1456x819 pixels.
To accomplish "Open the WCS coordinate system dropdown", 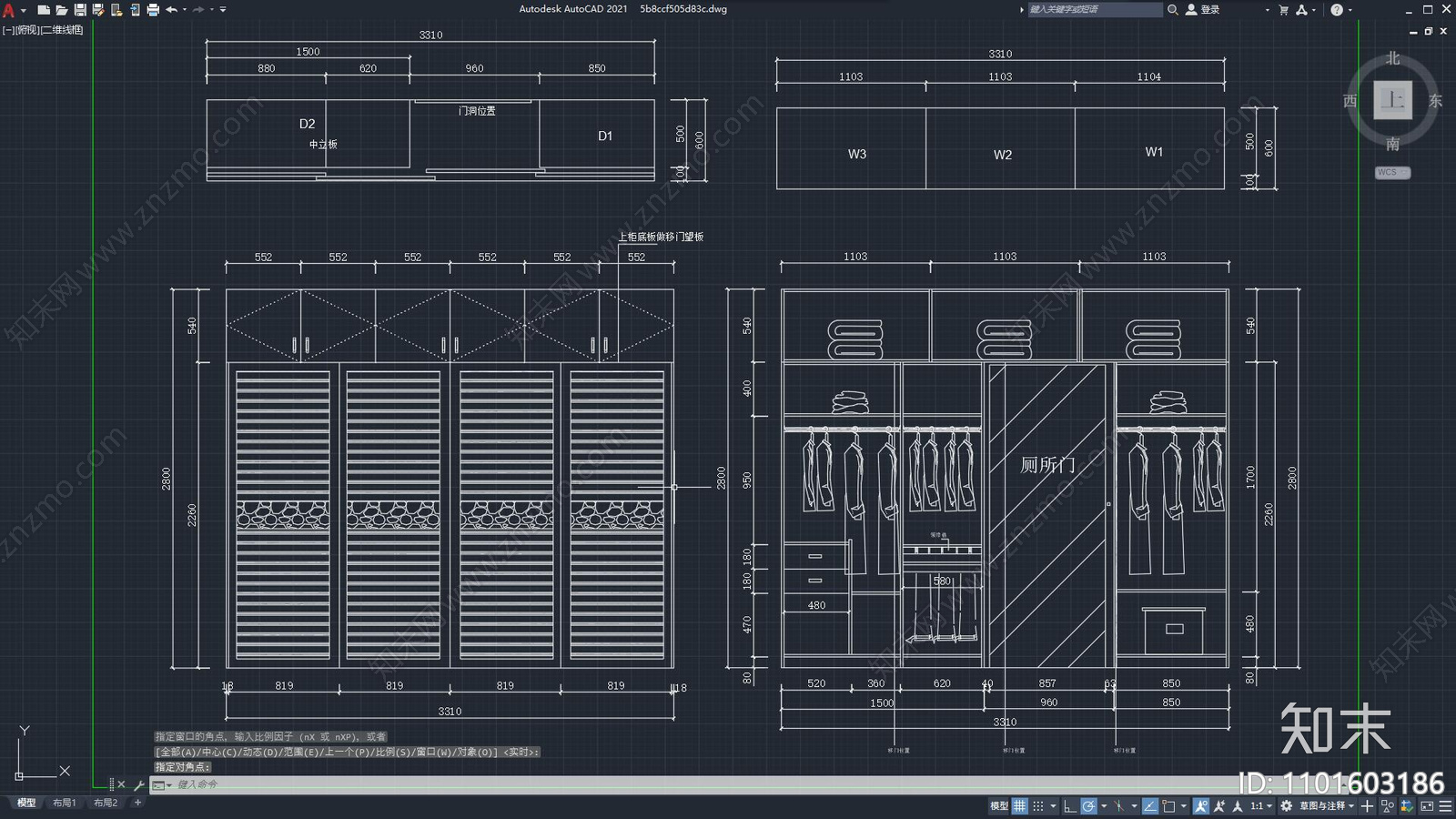I will tap(1392, 172).
